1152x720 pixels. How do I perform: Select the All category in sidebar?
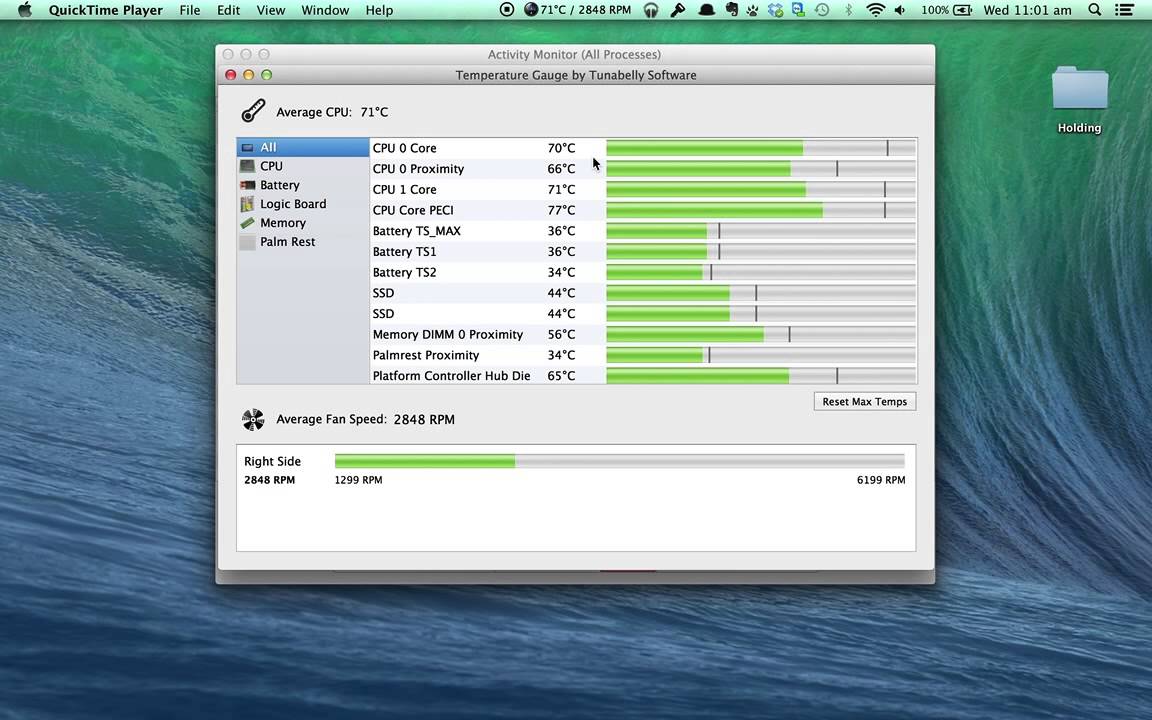click(x=303, y=147)
